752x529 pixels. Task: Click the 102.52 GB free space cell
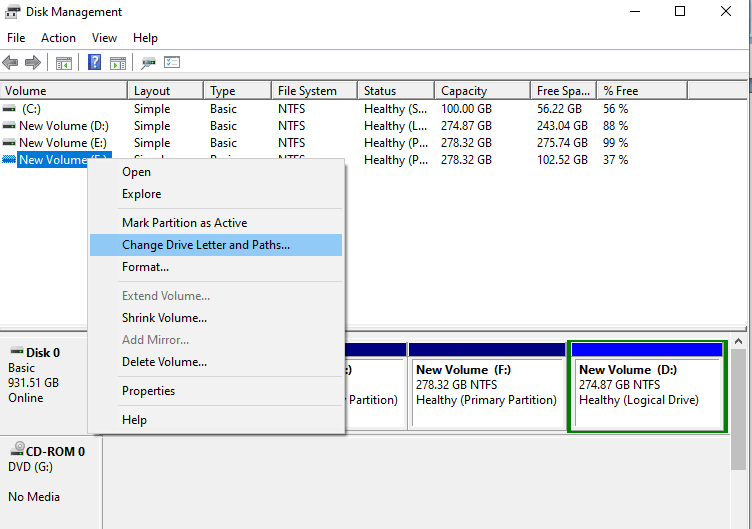(x=562, y=160)
